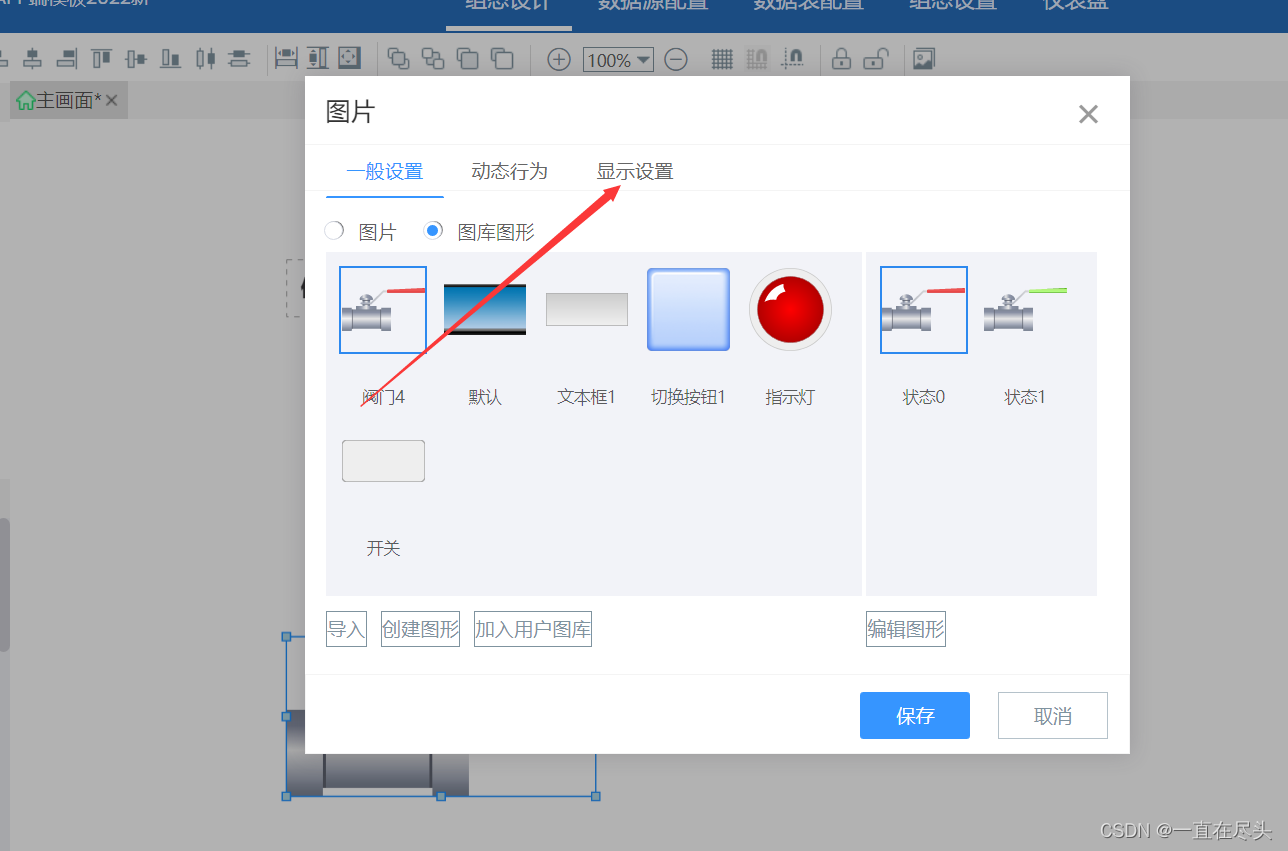Select the grid display icon
Viewport: 1288px width, 851px height.
point(722,59)
